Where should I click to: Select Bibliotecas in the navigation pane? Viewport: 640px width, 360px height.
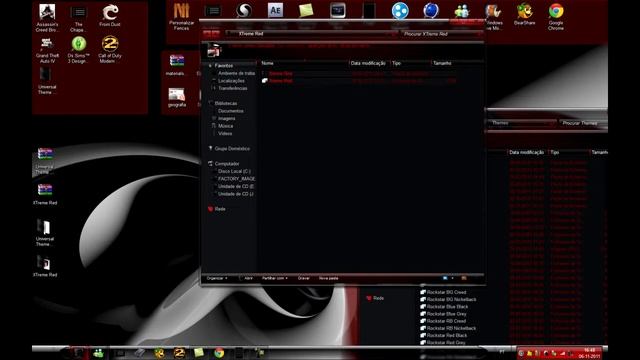point(226,103)
